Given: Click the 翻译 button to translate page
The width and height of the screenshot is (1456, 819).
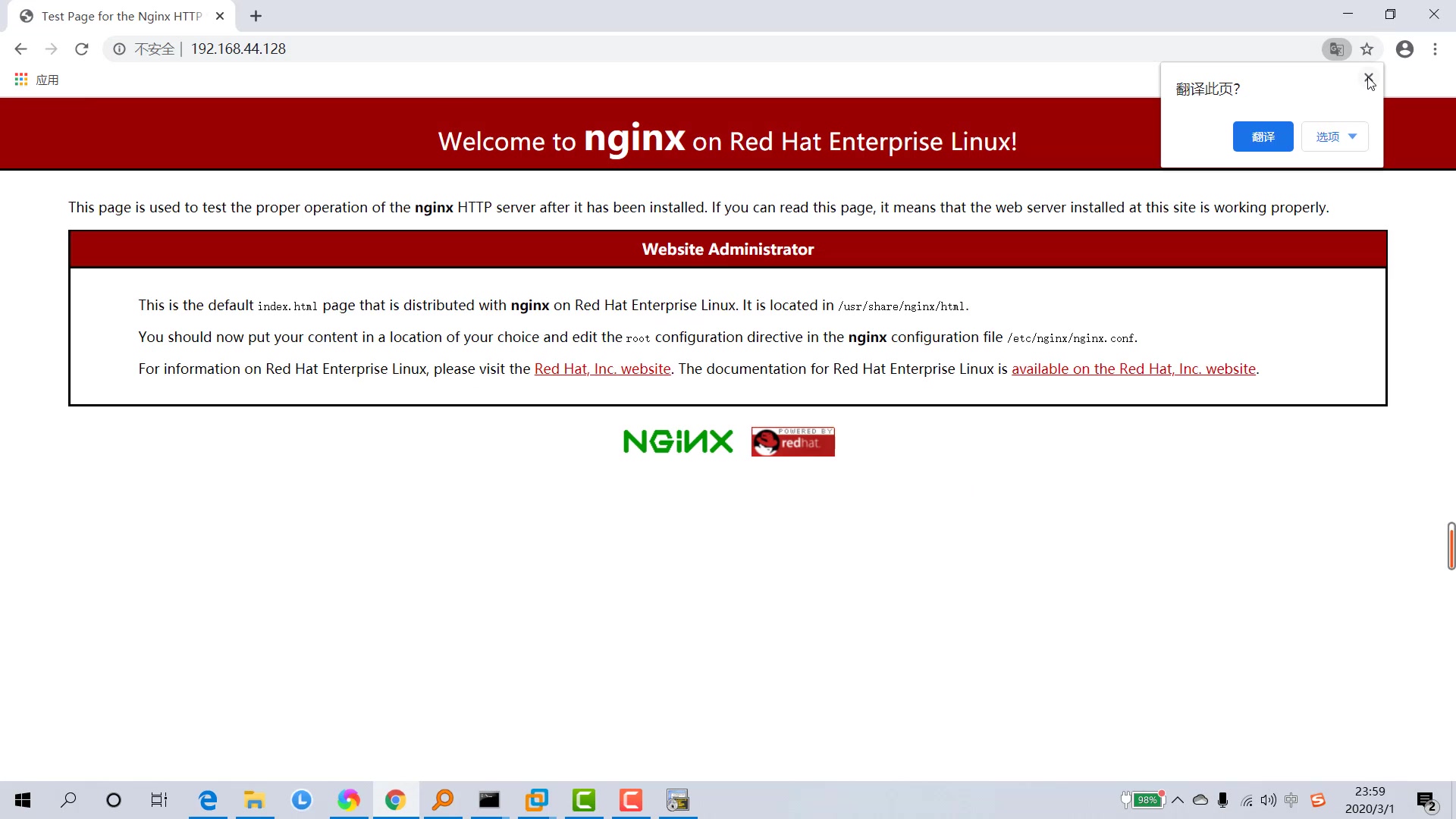Looking at the screenshot, I should coord(1263,137).
